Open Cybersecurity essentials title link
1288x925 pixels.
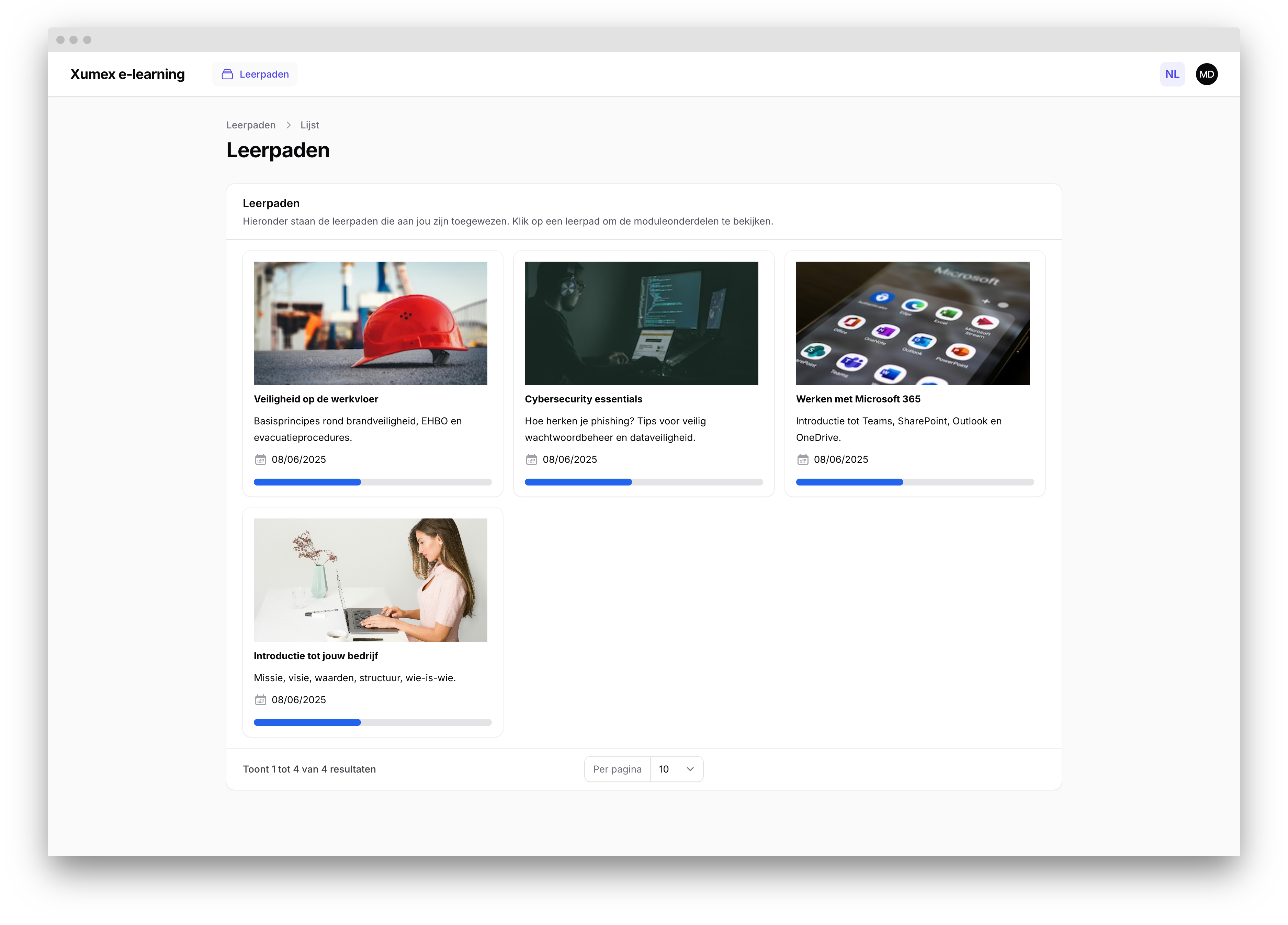(x=583, y=399)
